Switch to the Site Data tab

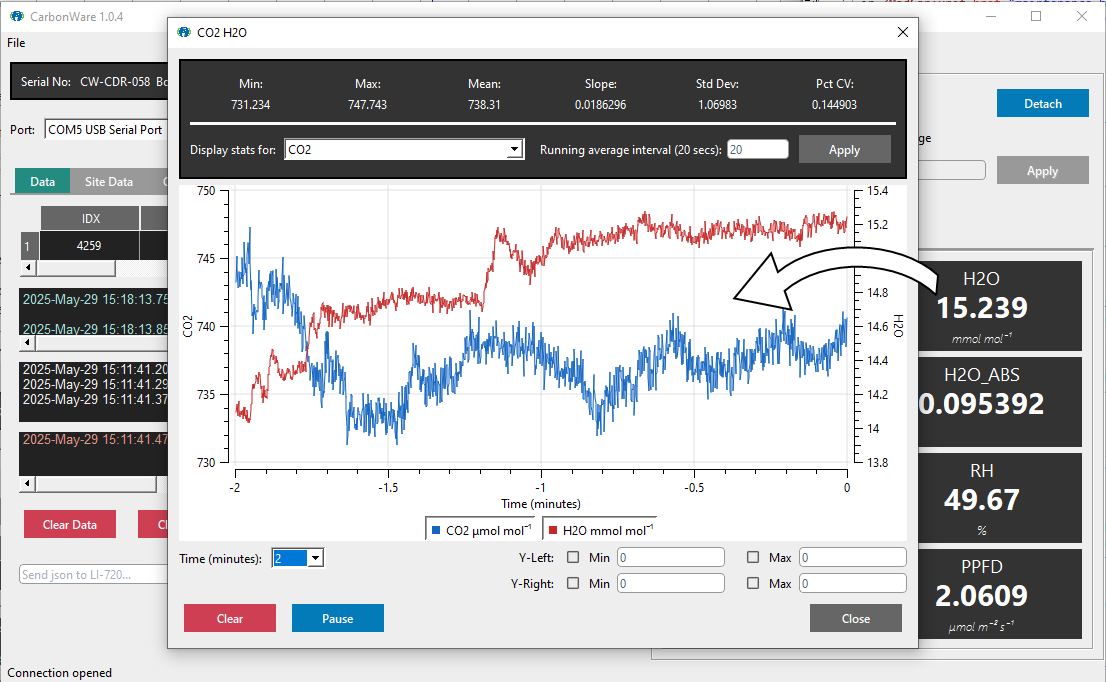pyautogui.click(x=109, y=181)
